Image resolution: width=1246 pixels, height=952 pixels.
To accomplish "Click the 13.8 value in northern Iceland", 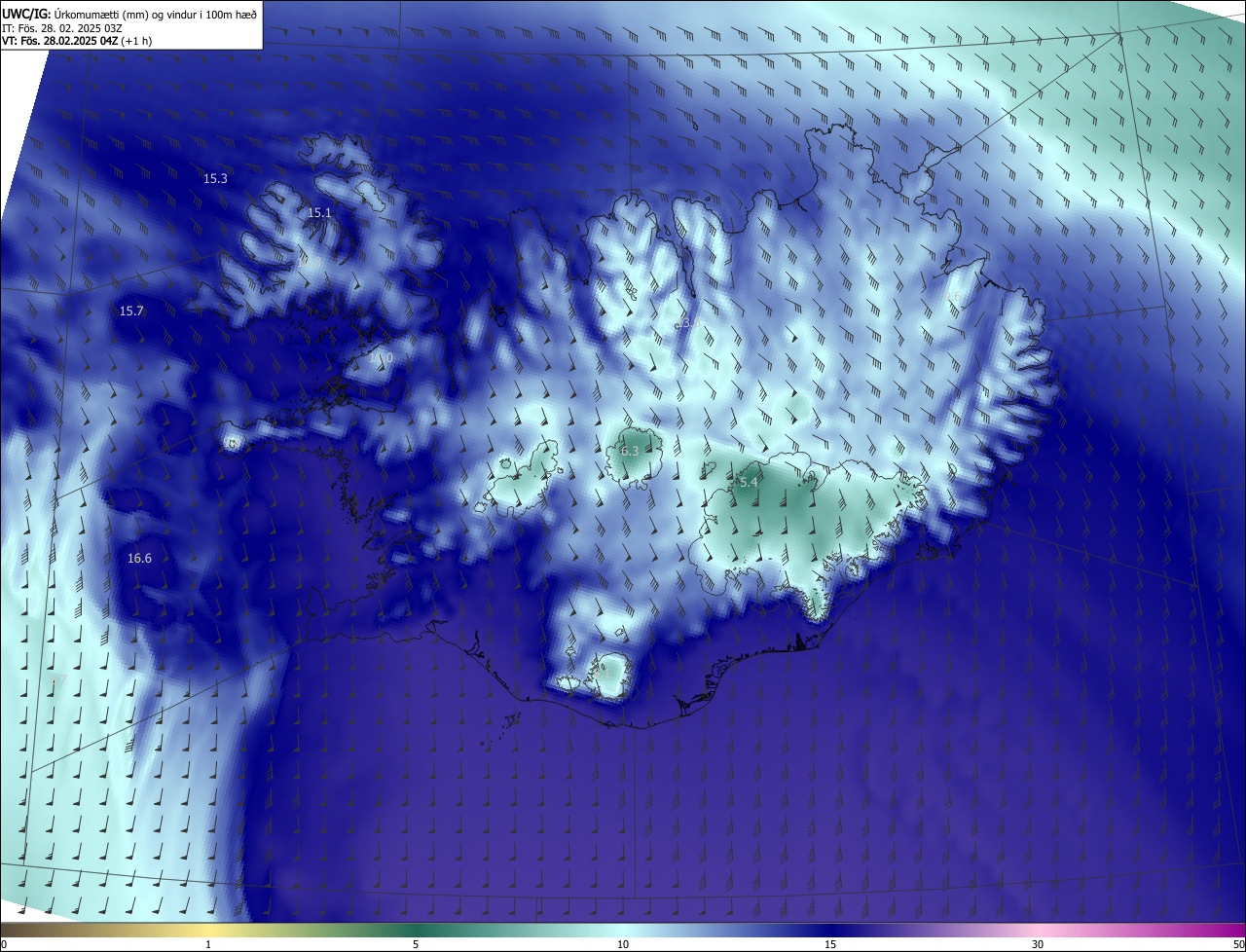I will click(689, 322).
